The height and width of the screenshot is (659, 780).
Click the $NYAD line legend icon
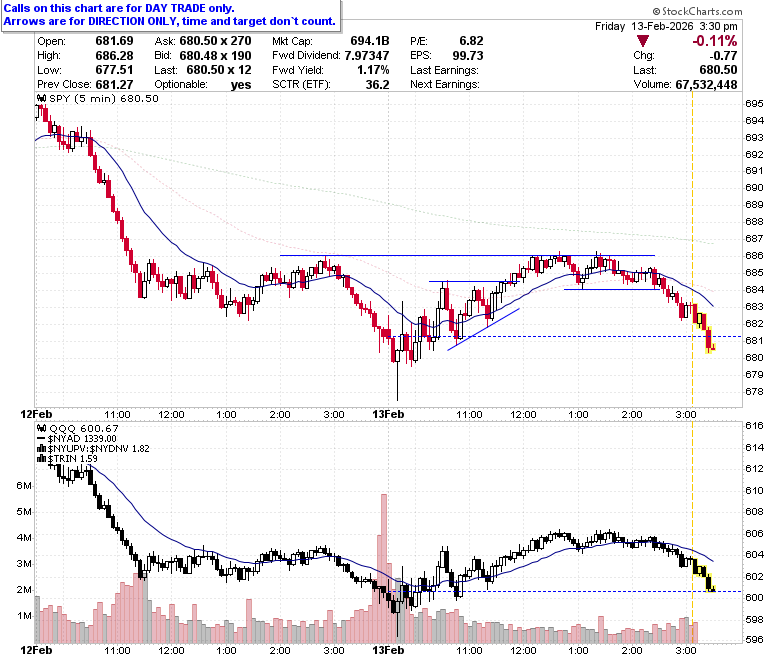click(x=42, y=439)
